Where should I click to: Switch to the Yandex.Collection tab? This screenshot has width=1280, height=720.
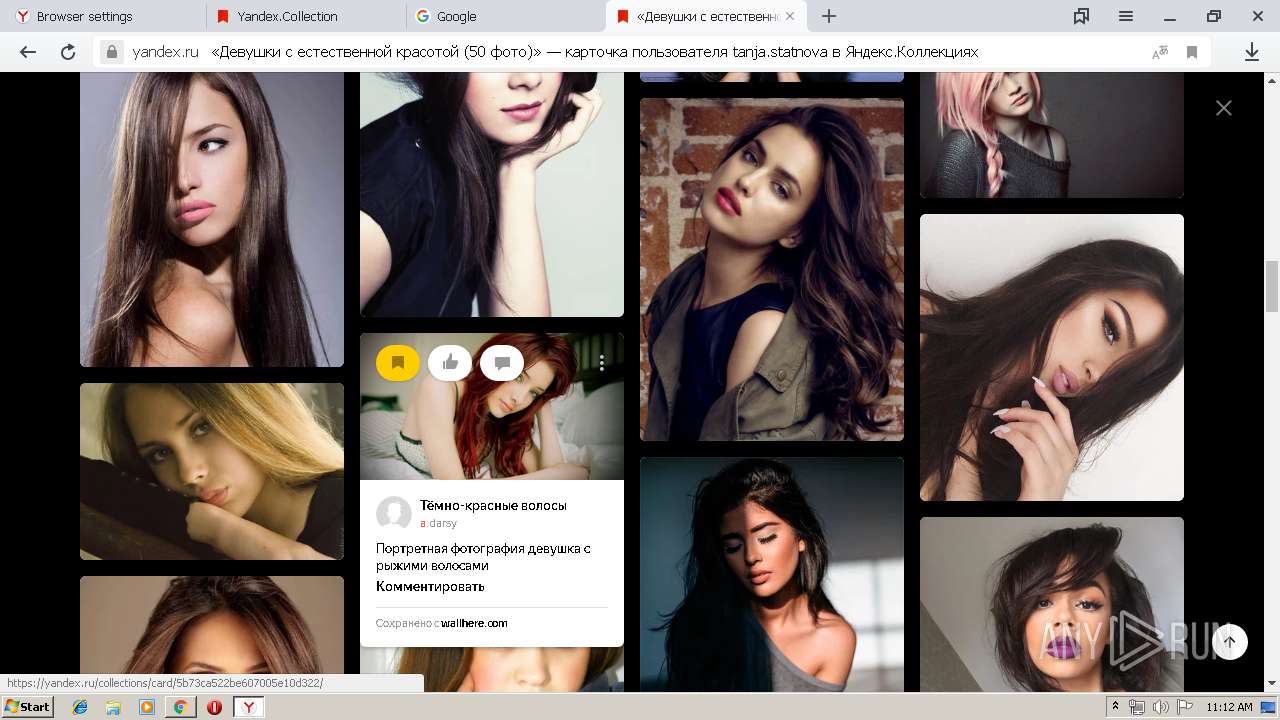pyautogui.click(x=306, y=16)
